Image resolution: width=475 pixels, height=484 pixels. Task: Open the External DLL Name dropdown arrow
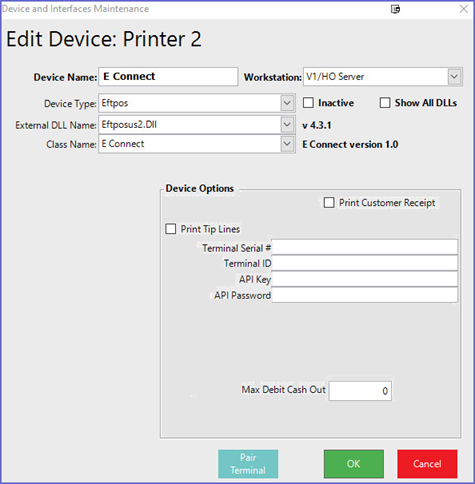287,125
